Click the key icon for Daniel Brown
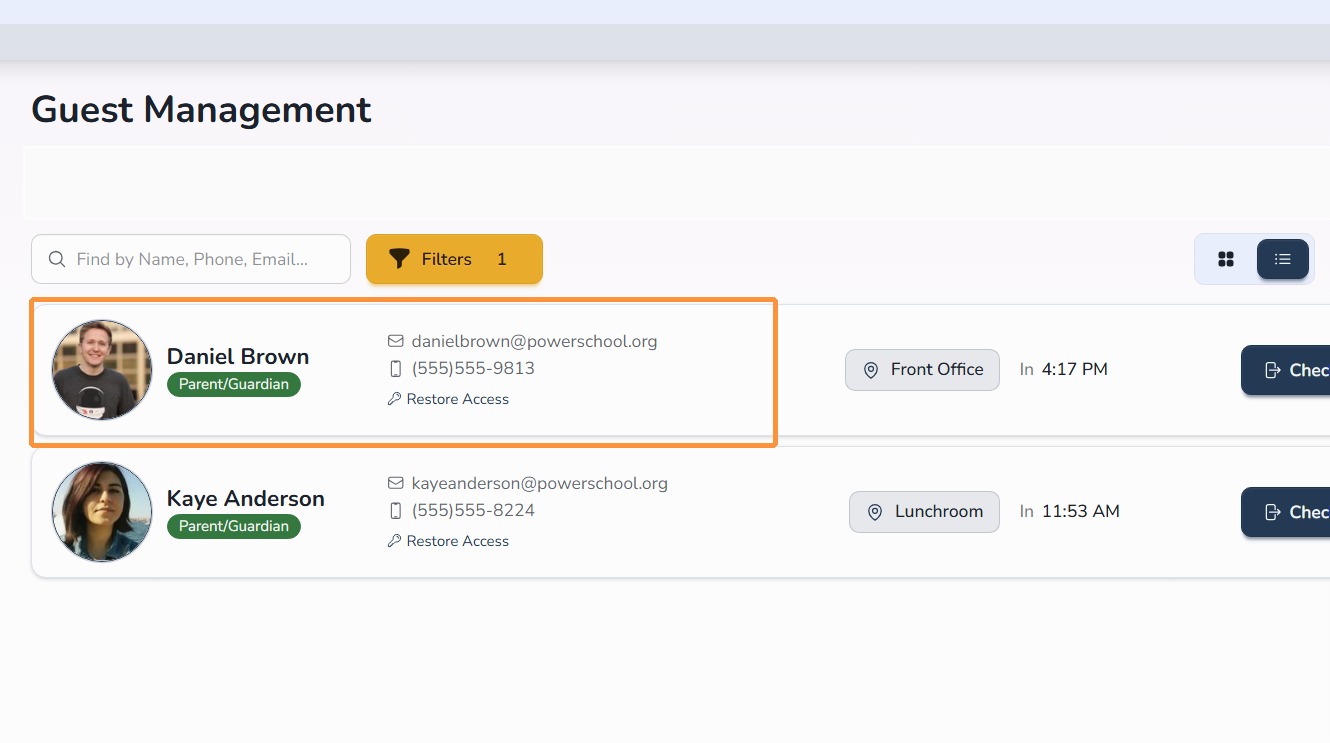The width and height of the screenshot is (1330, 743). (x=394, y=399)
